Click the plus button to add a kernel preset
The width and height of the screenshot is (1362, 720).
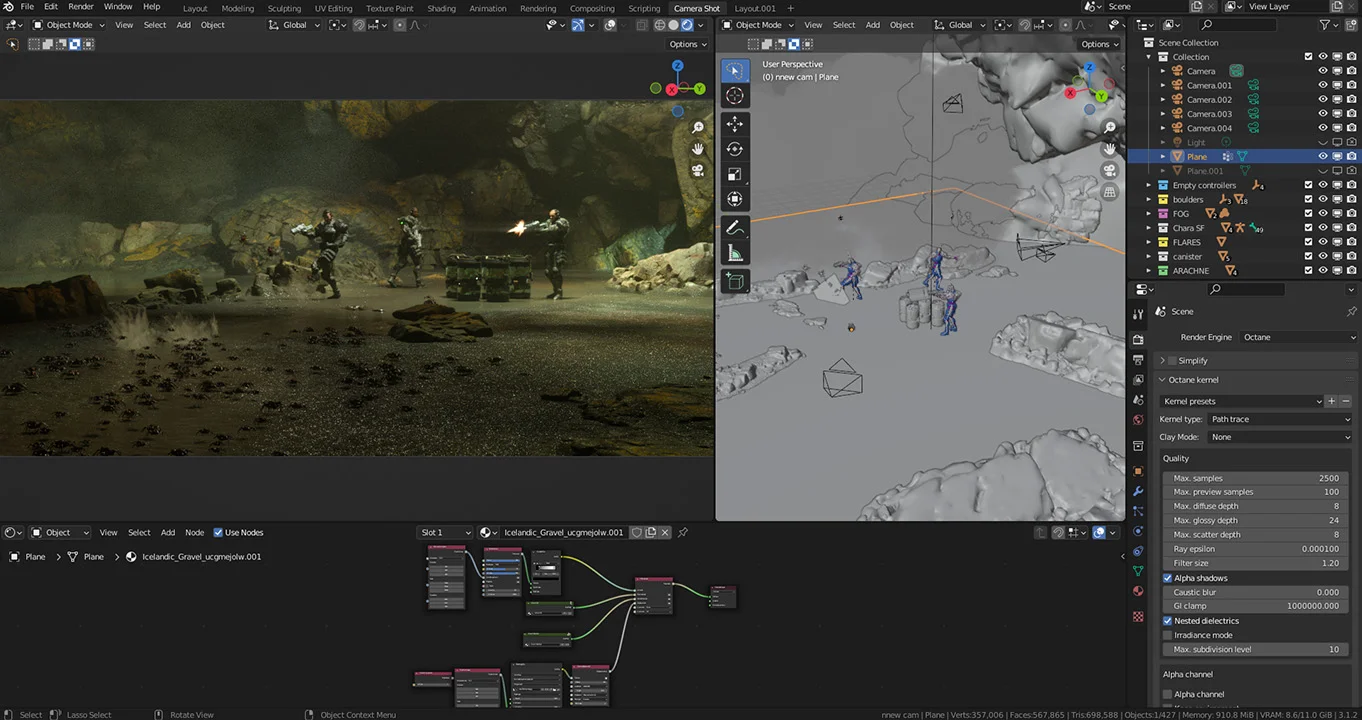click(1331, 401)
